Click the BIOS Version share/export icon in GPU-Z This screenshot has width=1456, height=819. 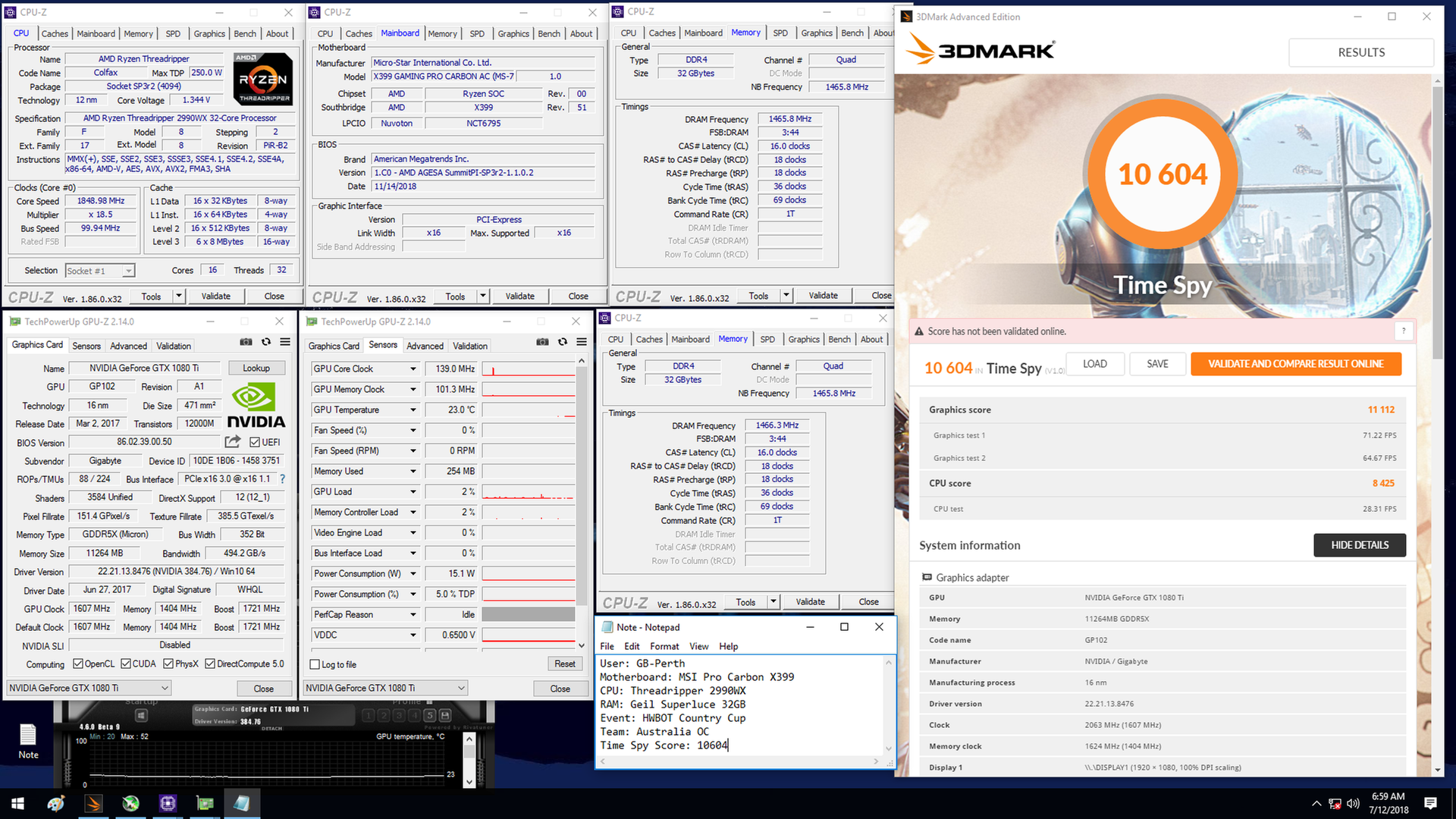[233, 441]
